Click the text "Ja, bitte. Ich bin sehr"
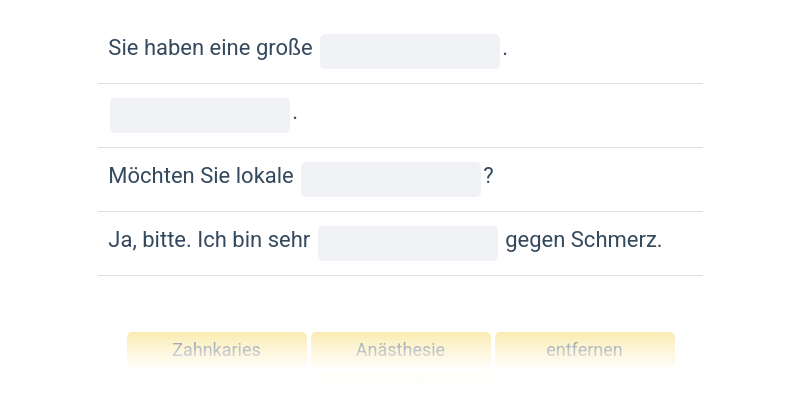Screen dimensions: 800x400 point(209,240)
